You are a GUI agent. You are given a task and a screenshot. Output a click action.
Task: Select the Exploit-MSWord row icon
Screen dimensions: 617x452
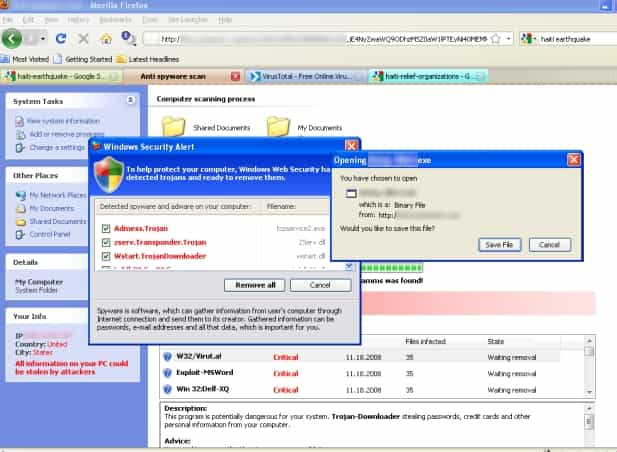point(167,373)
